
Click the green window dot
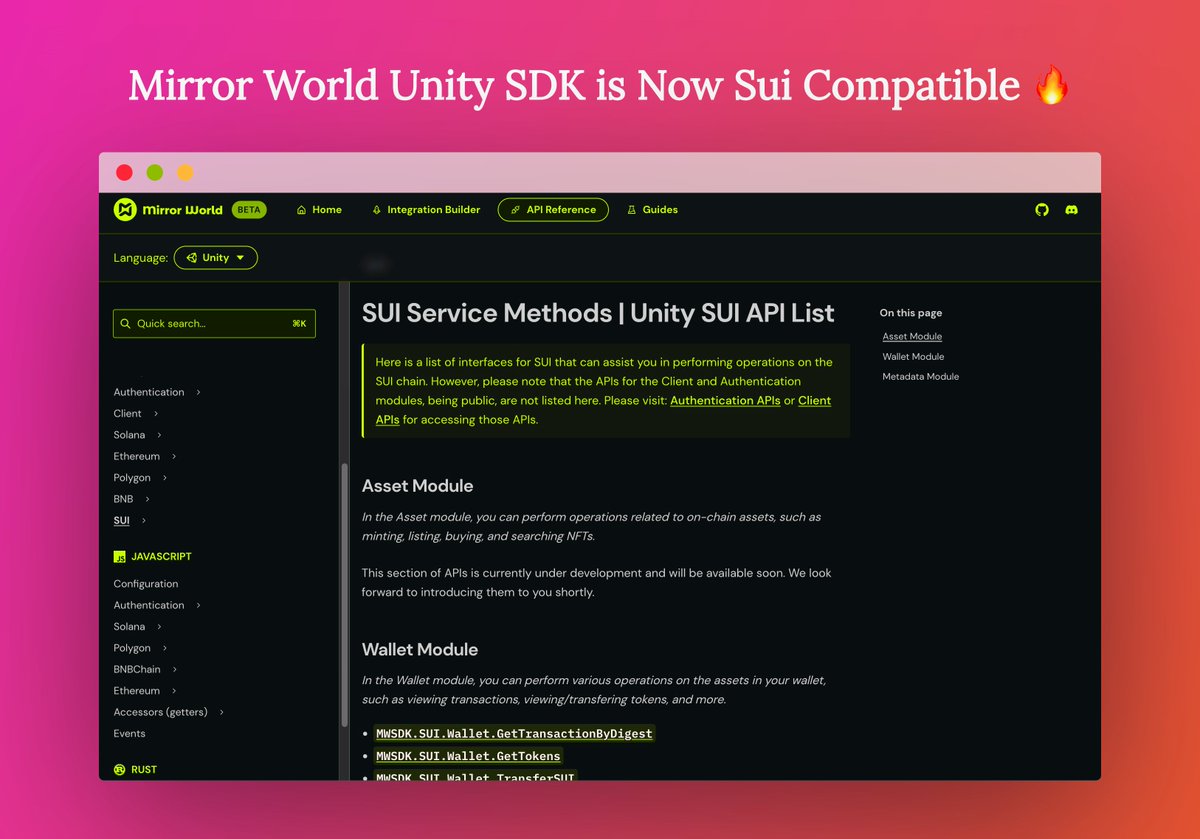point(155,172)
